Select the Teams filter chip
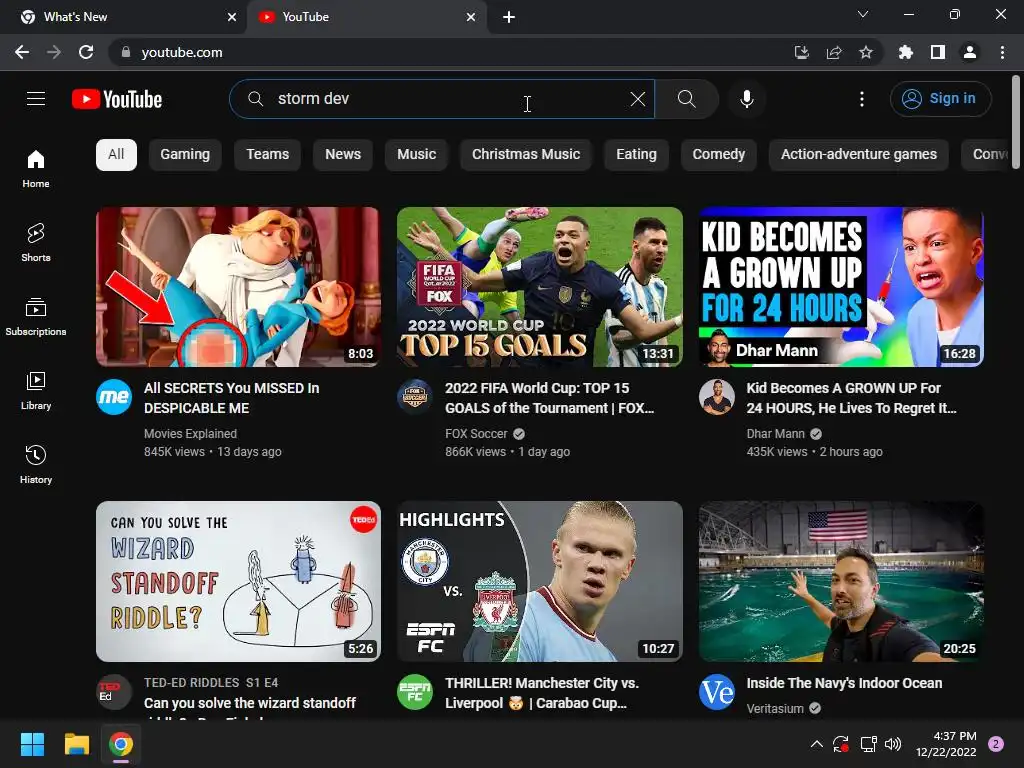 coord(267,155)
